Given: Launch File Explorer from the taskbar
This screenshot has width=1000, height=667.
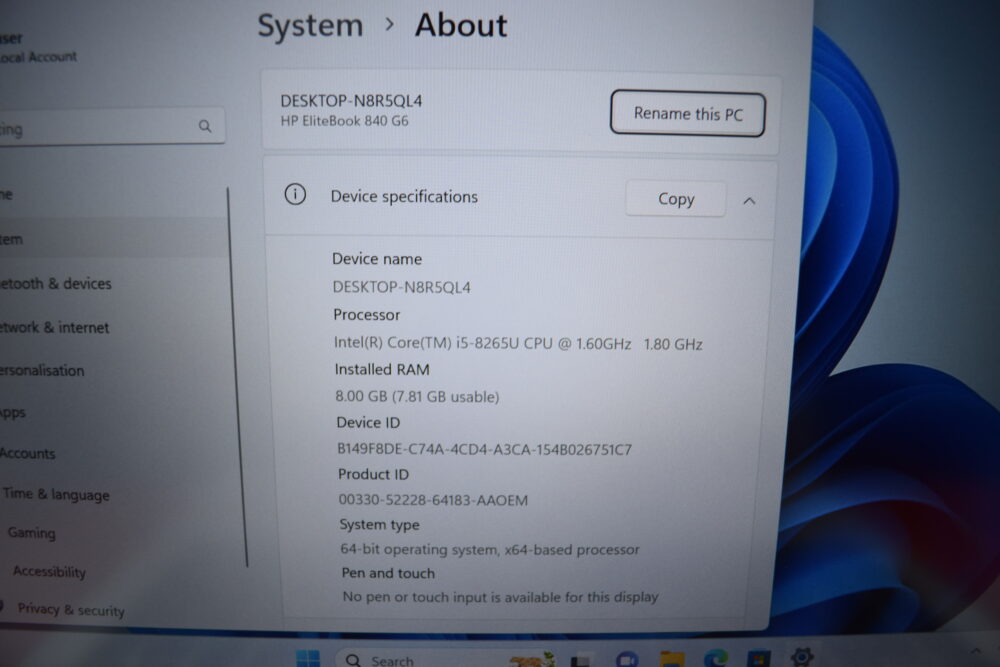Looking at the screenshot, I should tap(672, 659).
